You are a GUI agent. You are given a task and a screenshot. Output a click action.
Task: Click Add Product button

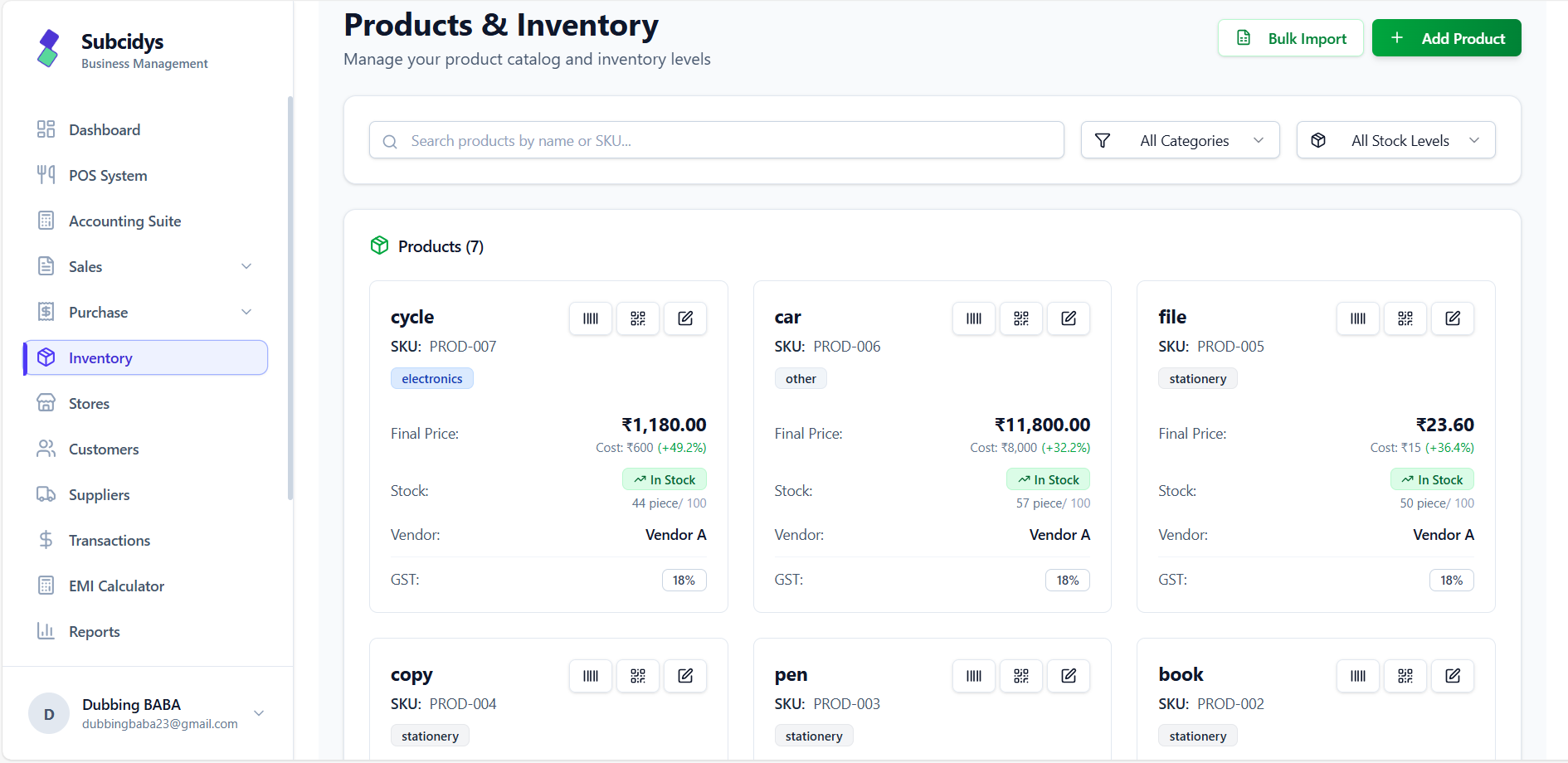point(1446,38)
